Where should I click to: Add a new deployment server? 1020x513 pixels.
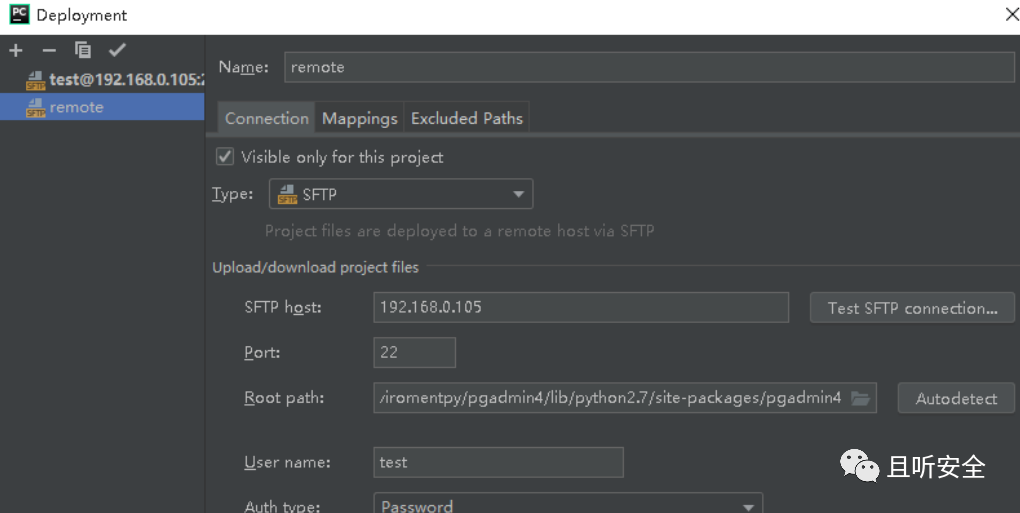[x=16, y=50]
